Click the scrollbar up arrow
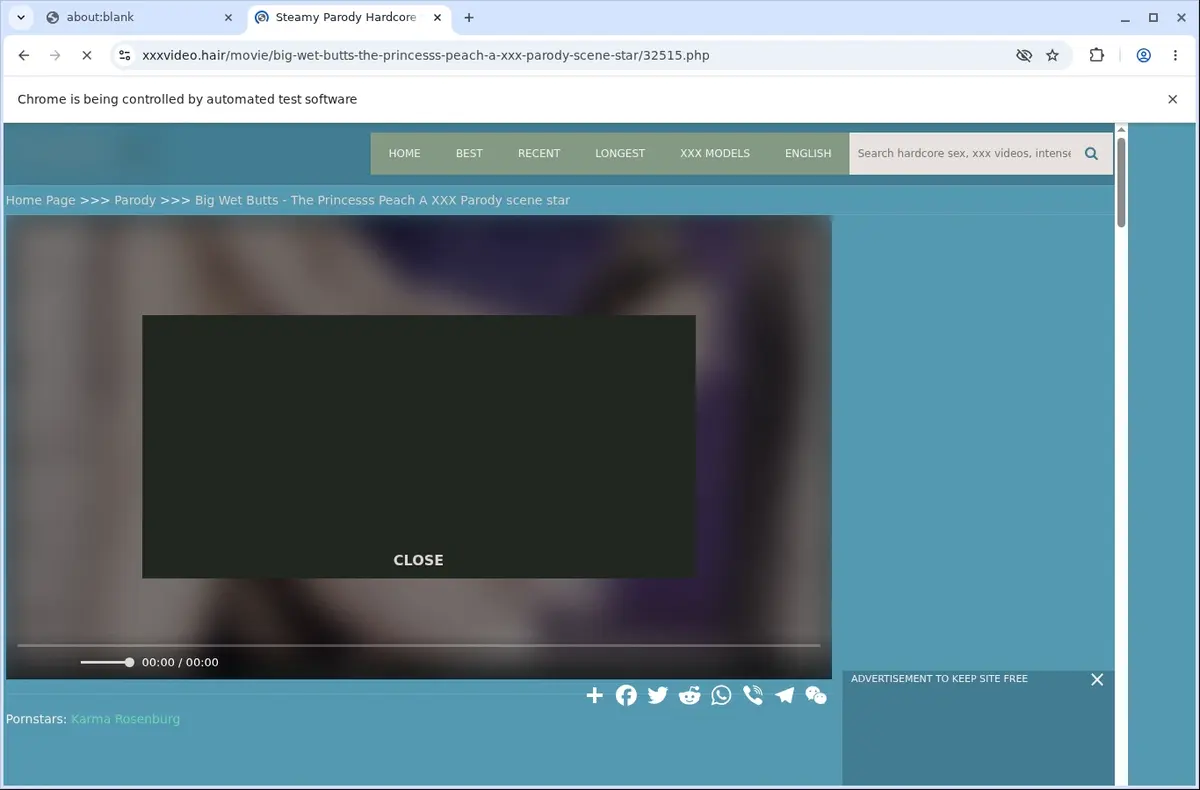Screen dimensions: 1200x790 [1121, 129]
